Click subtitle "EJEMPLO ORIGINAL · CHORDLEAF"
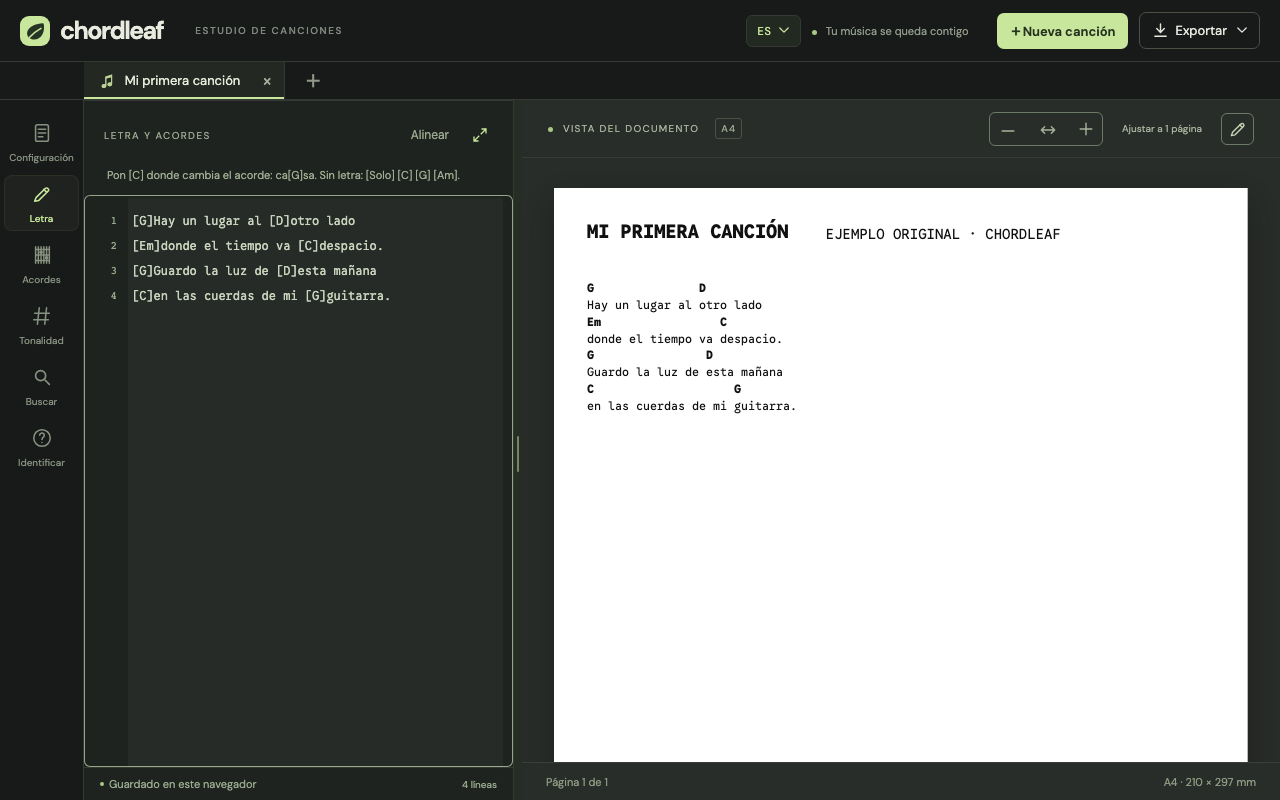The image size is (1280, 800). [943, 234]
